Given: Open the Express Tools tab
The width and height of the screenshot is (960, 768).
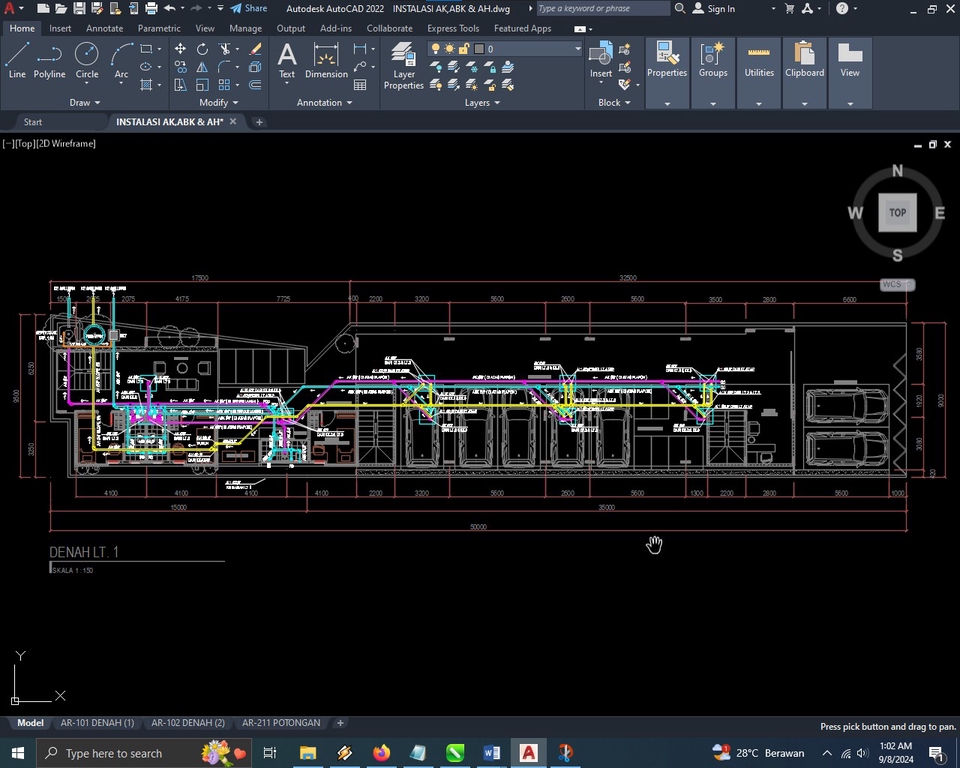Looking at the screenshot, I should (x=453, y=28).
